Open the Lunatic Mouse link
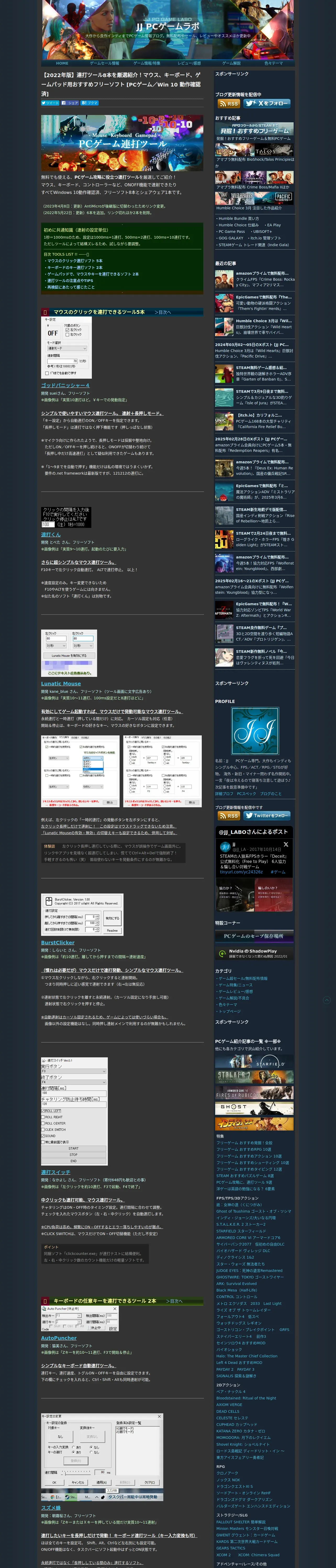 click(60, 684)
